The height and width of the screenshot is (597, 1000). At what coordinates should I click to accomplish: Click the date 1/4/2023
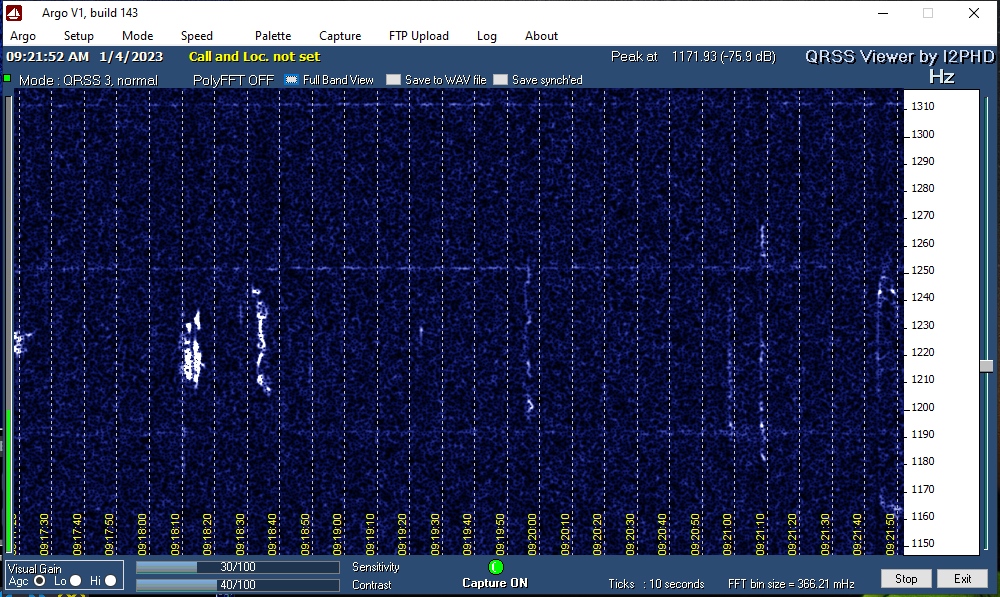tap(131, 56)
